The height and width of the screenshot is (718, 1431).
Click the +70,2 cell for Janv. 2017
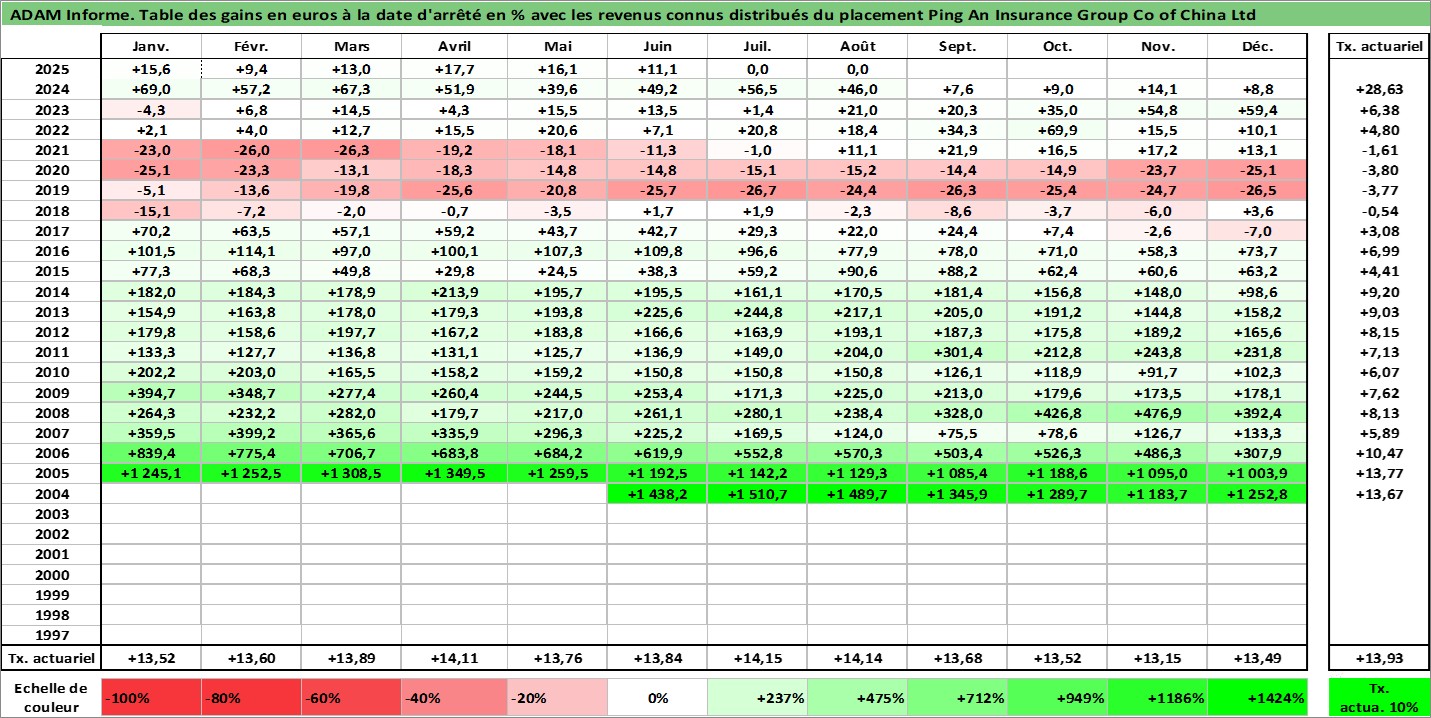tap(151, 231)
